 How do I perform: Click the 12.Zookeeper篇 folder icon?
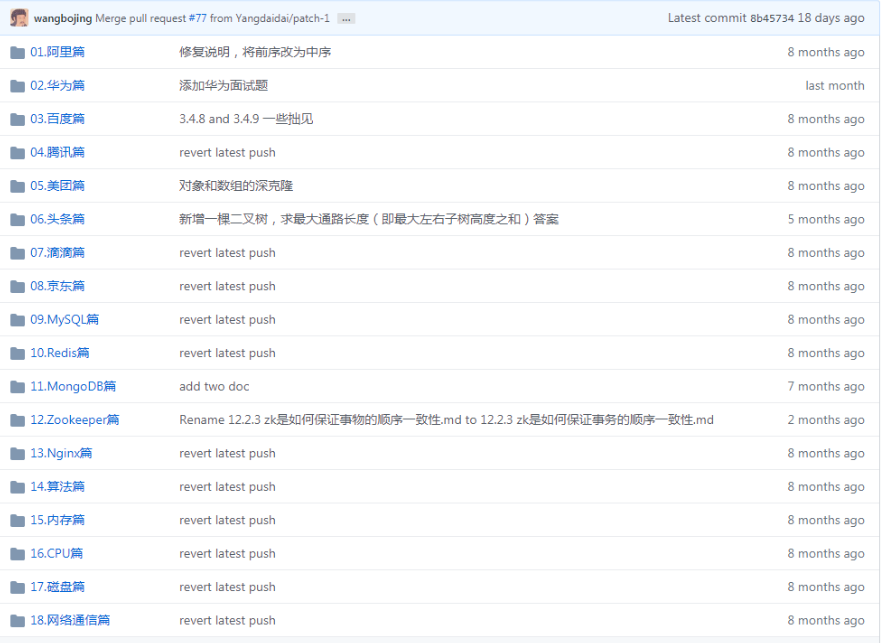pyautogui.click(x=17, y=420)
